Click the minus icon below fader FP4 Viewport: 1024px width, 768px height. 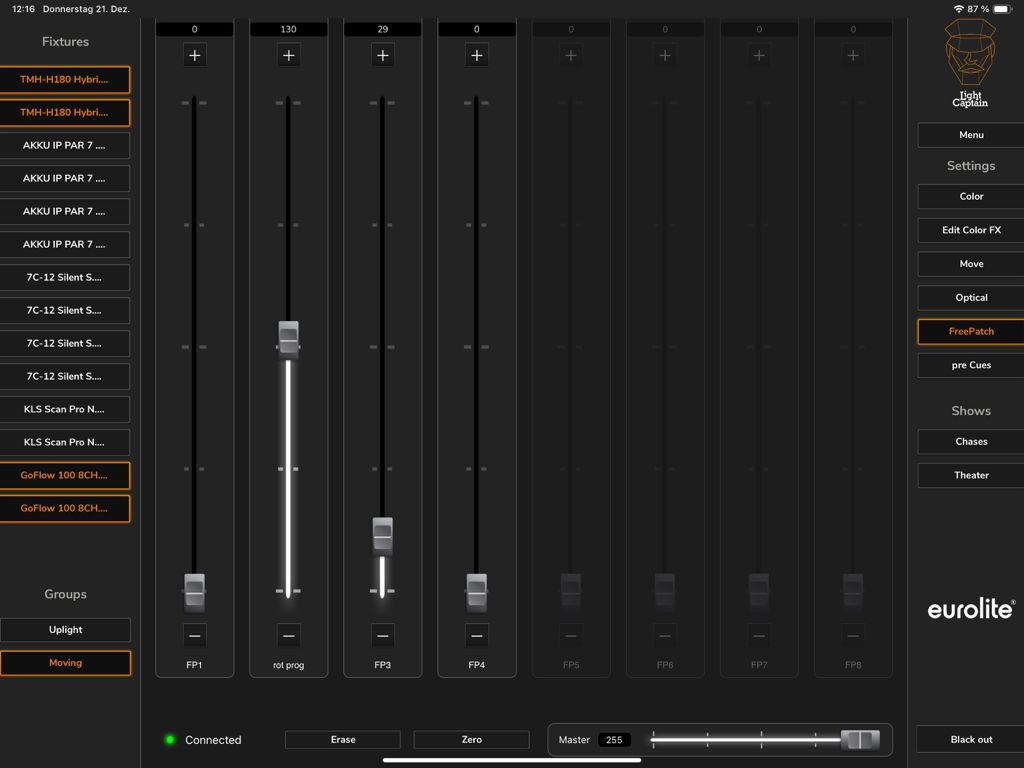point(476,634)
